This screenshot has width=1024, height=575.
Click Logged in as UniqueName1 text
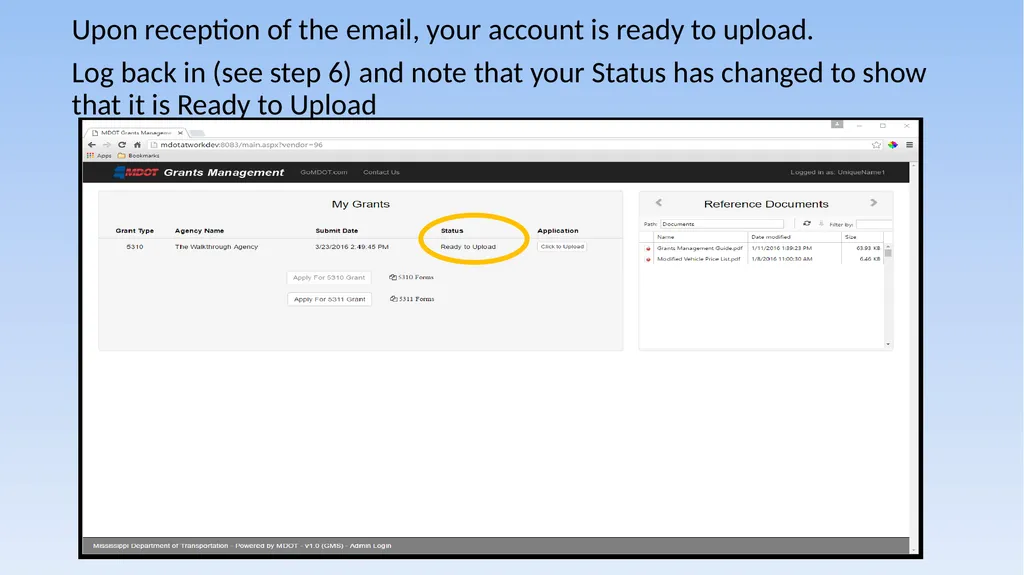point(838,172)
